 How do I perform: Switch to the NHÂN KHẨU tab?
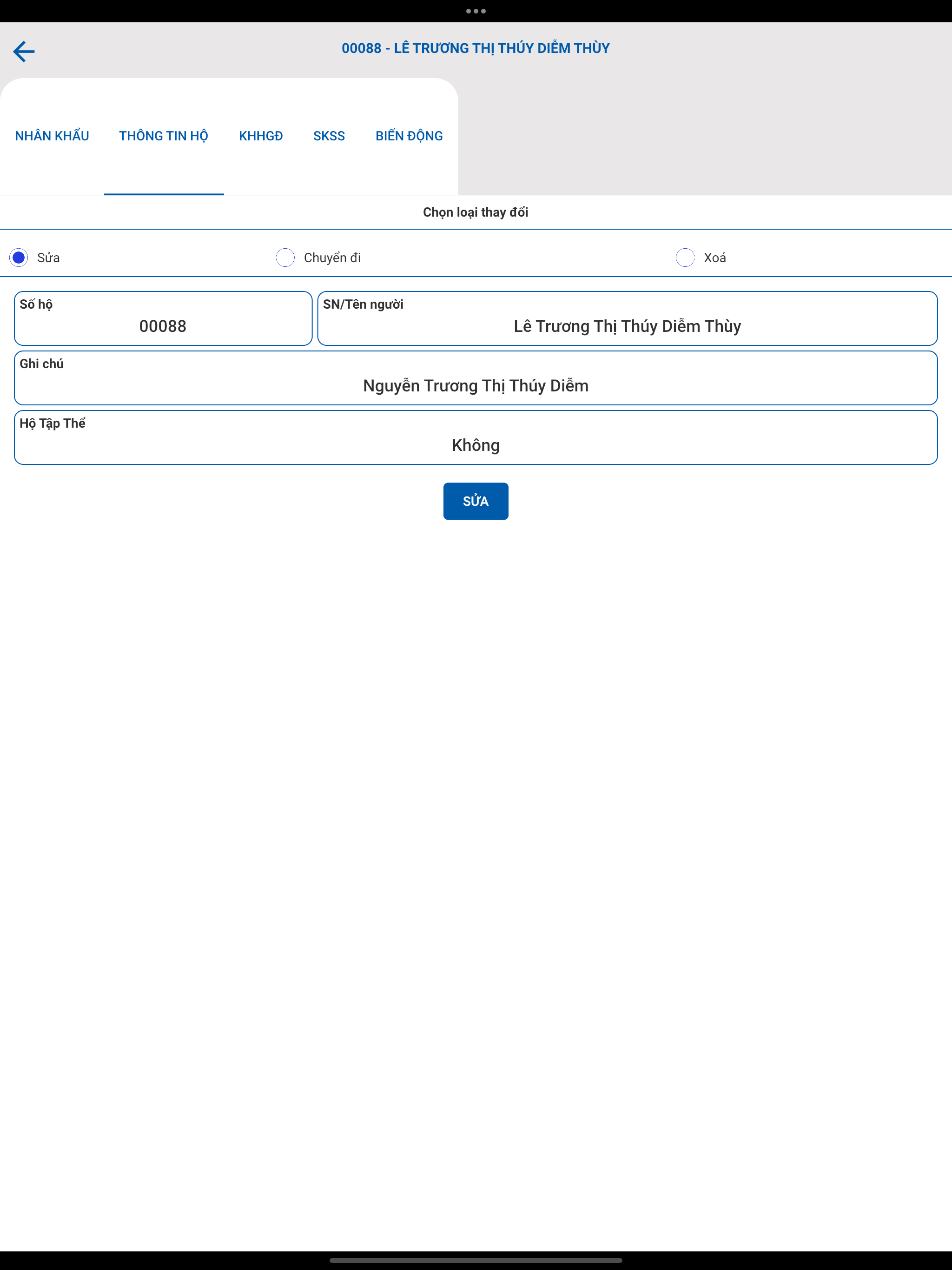[52, 136]
